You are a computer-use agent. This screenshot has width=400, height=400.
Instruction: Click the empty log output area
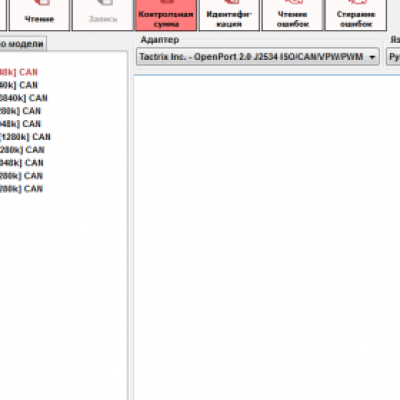pos(267,237)
